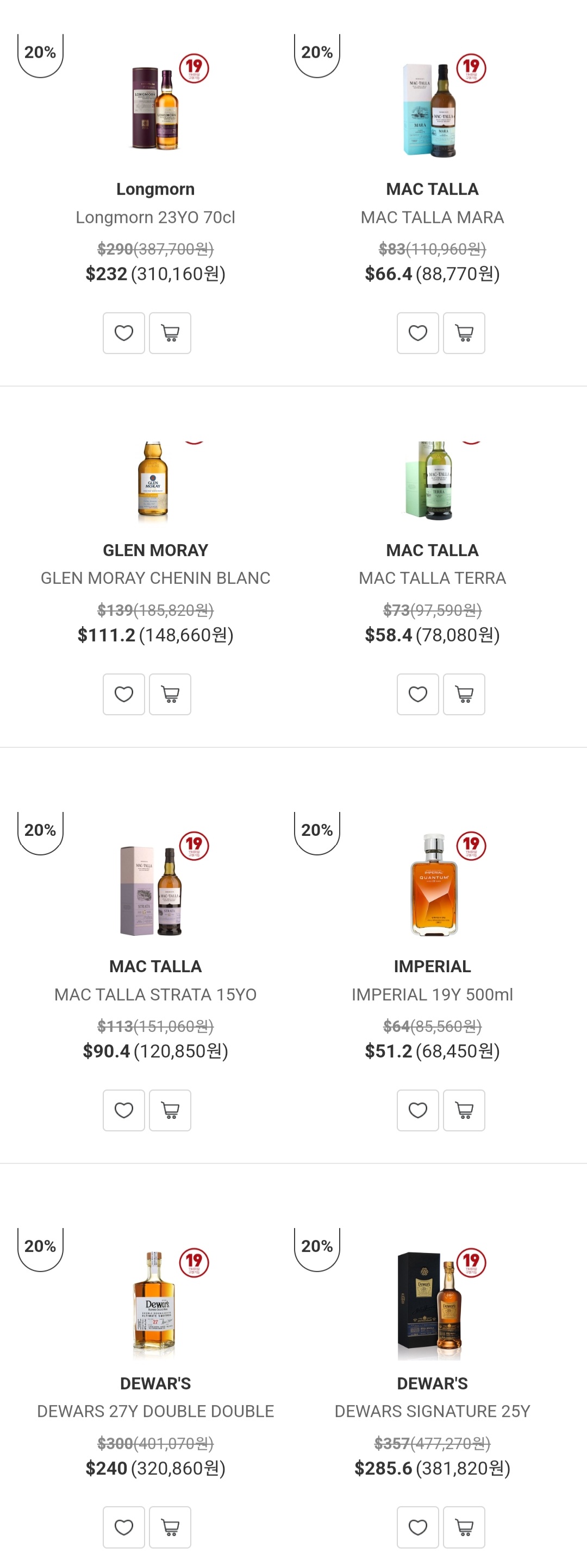Save MAC TALLA STRATA 15YO to favorites
Viewport: 587px width, 1568px height.
[x=123, y=1110]
